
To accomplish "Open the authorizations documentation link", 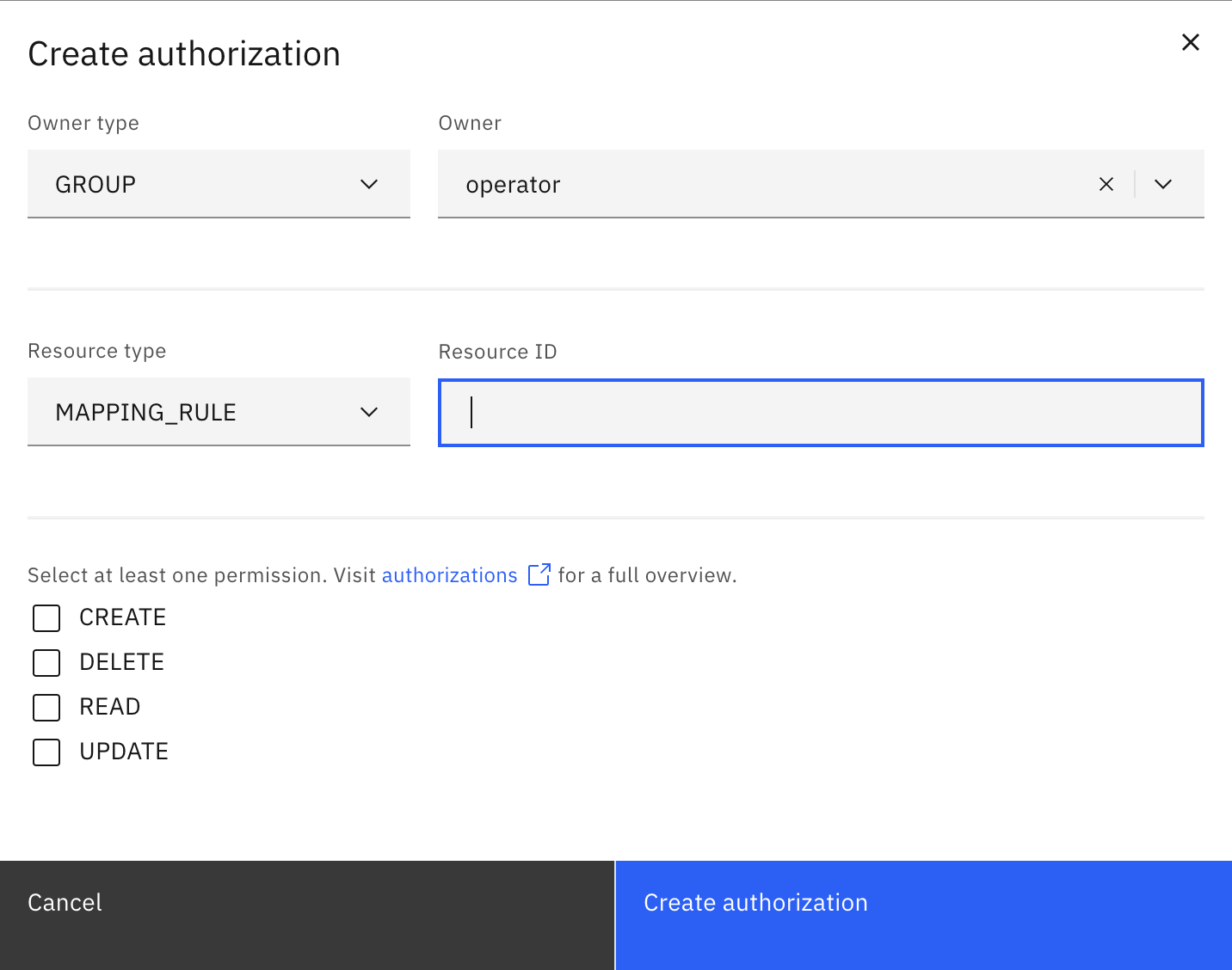I will 449,575.
